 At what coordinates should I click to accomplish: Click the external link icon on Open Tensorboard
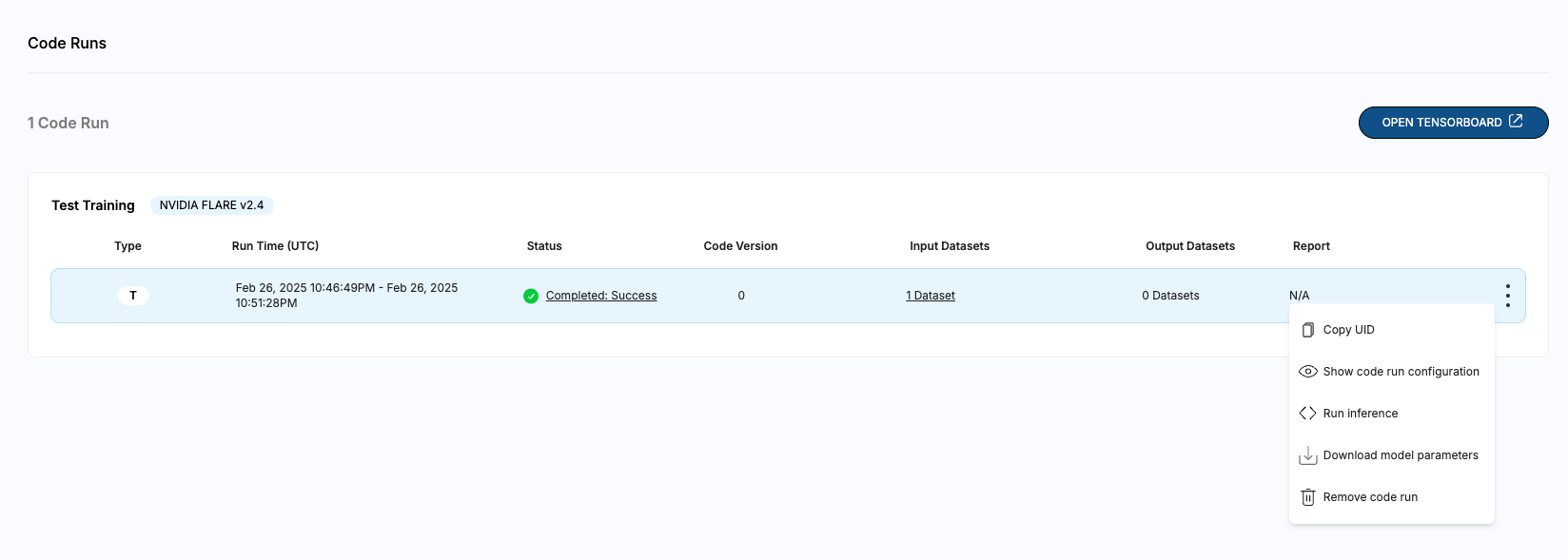coord(1516,121)
